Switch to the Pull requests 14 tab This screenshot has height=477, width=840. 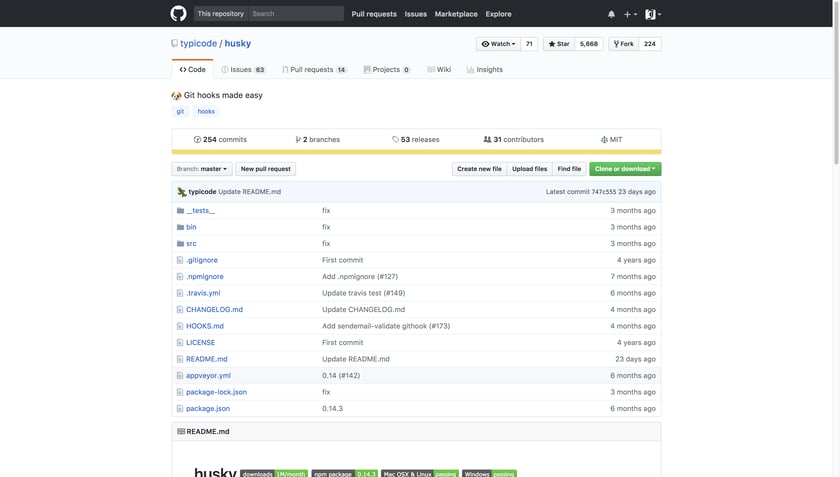(314, 70)
